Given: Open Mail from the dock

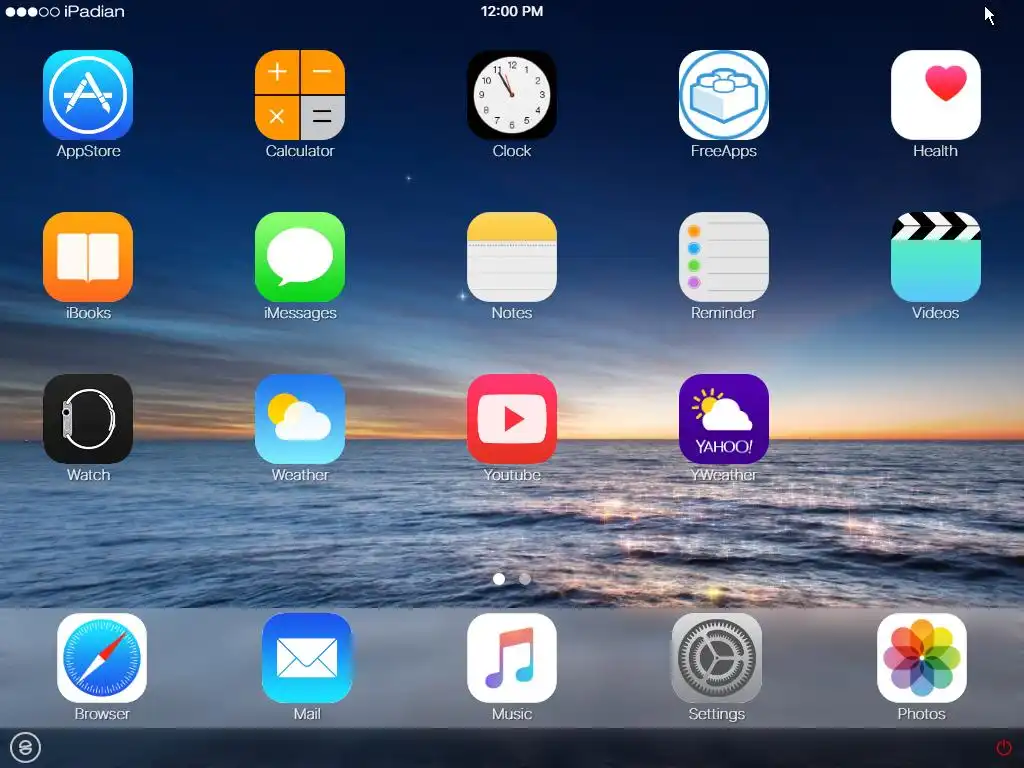Looking at the screenshot, I should (307, 658).
